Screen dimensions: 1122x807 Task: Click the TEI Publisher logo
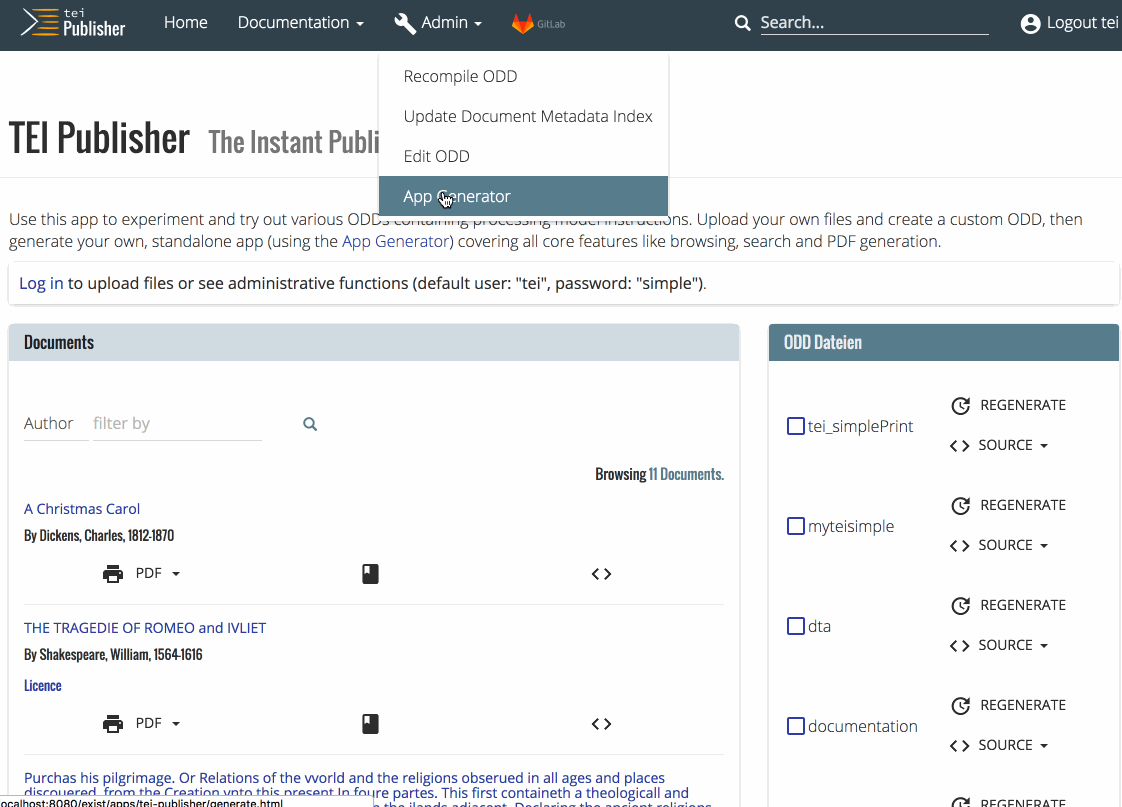[x=74, y=23]
